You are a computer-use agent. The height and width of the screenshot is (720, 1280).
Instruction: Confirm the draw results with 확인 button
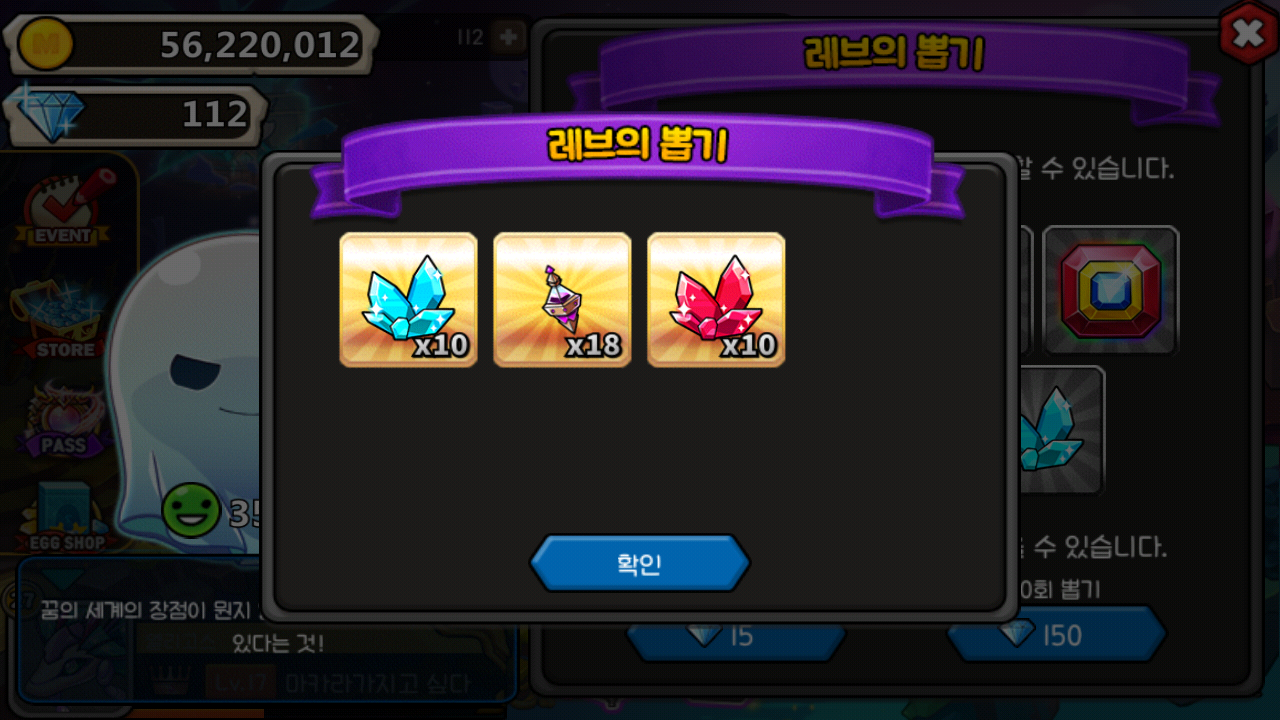[x=640, y=563]
